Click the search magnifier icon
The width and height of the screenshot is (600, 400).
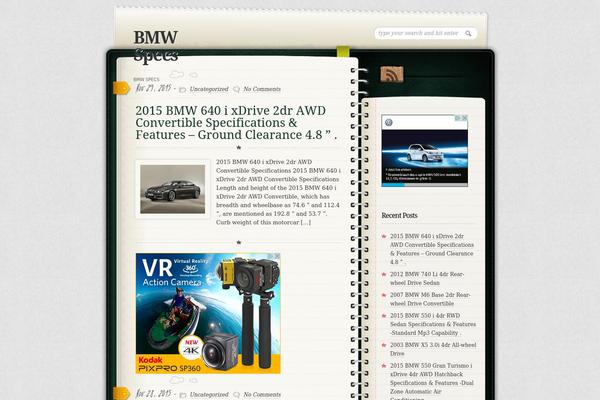click(468, 34)
